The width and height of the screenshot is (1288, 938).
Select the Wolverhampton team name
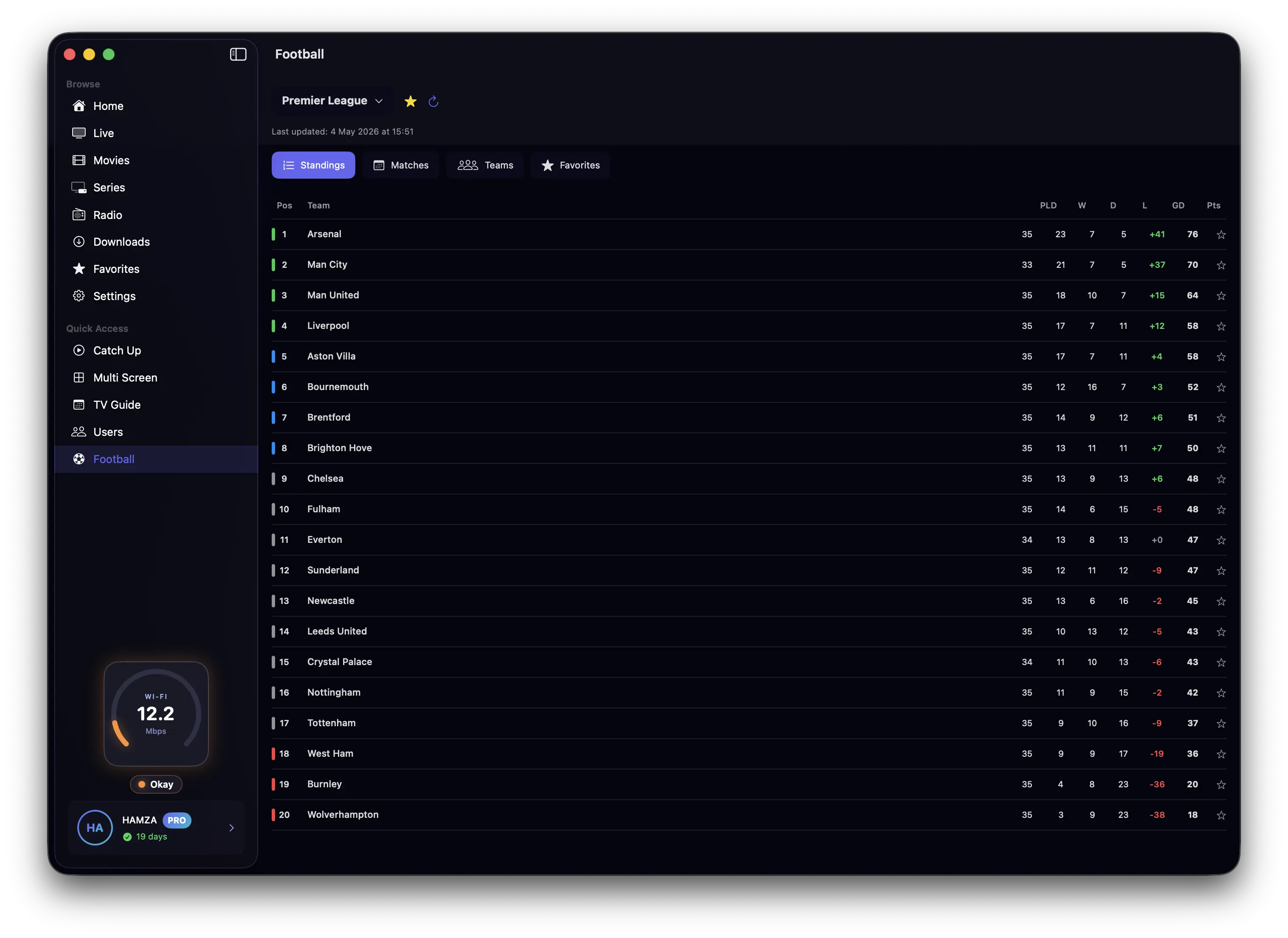(343, 815)
